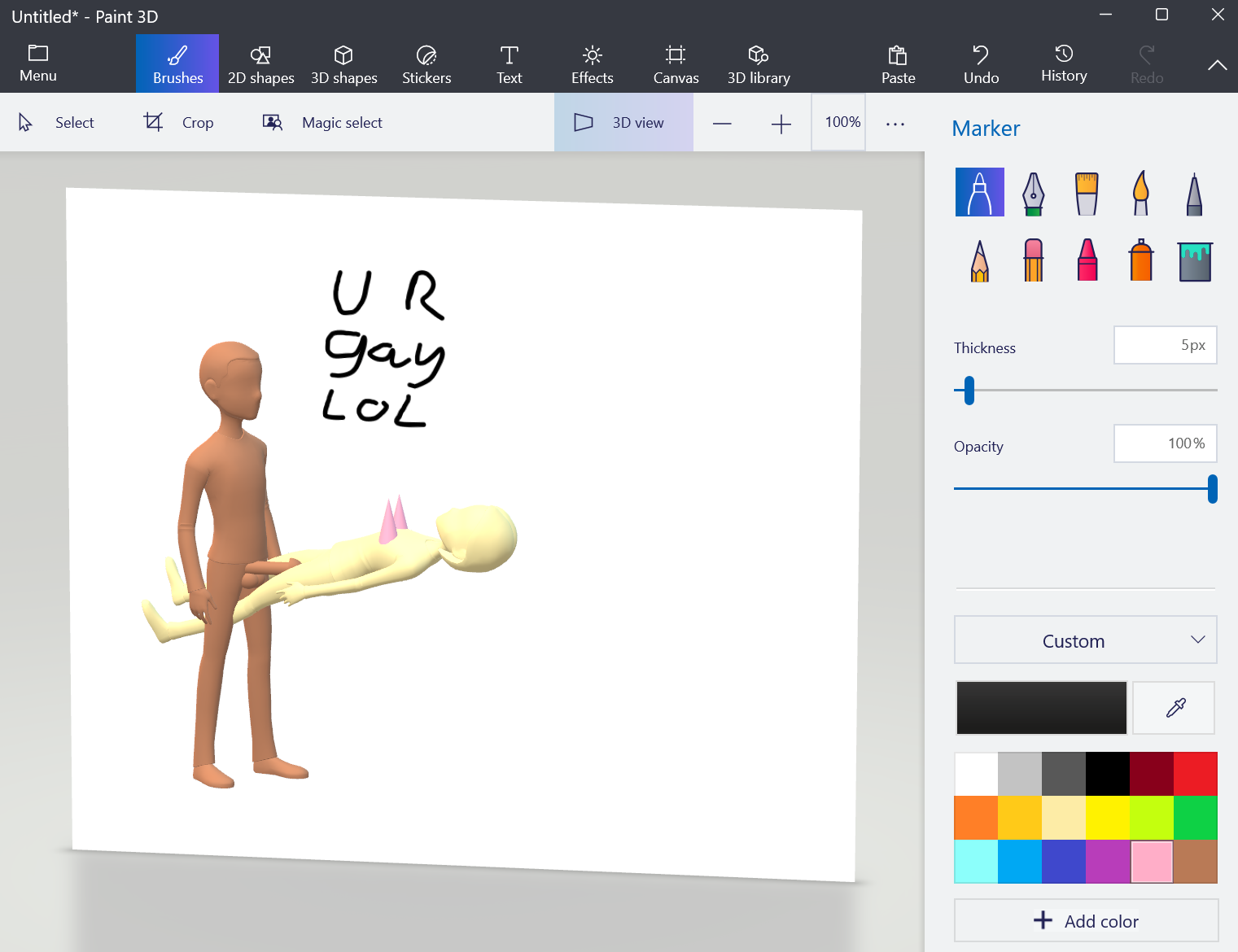Screen dimensions: 1238x952
Task: Expand the Custom material dropdown
Action: (1086, 640)
